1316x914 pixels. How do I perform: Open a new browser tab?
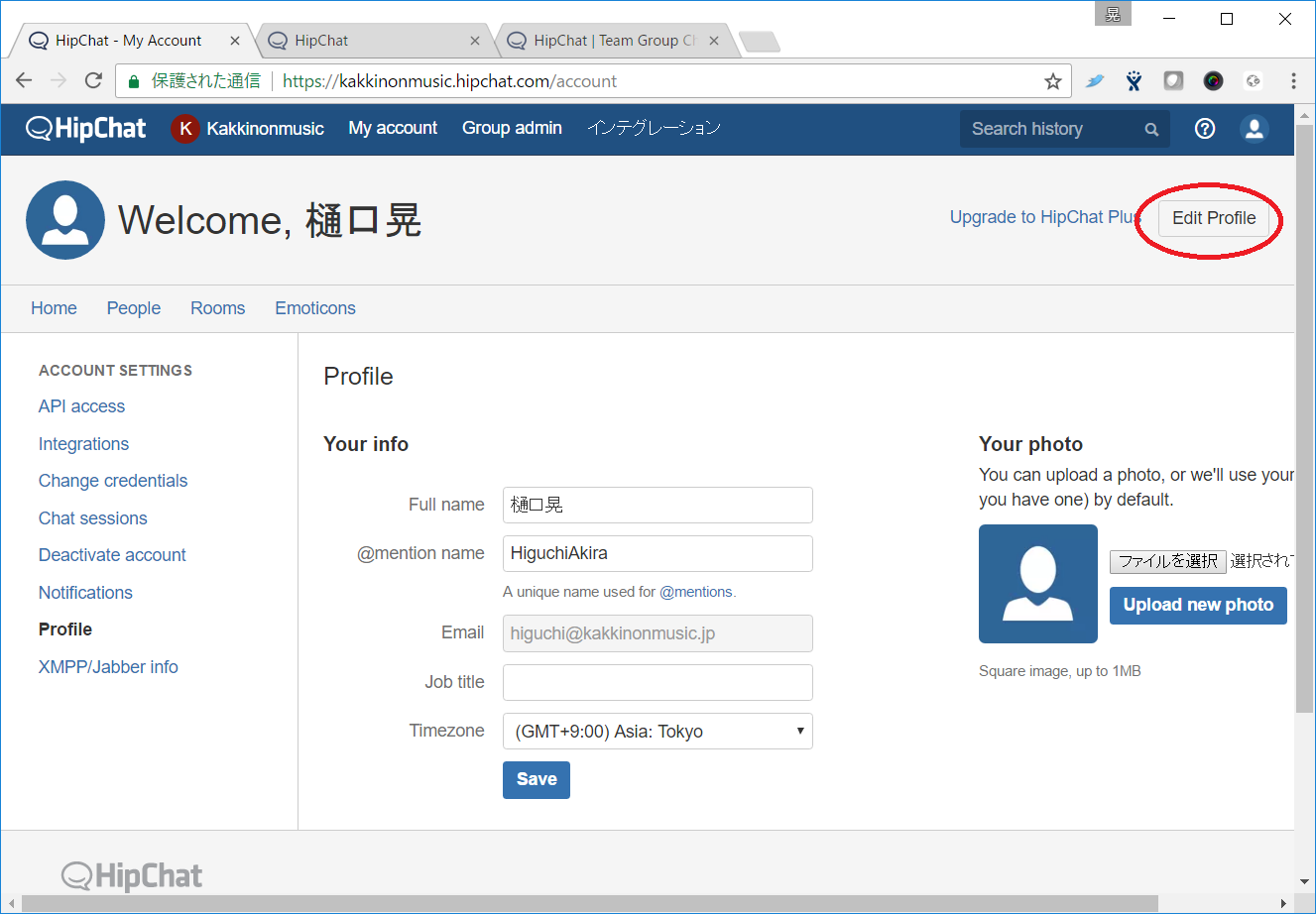click(760, 42)
